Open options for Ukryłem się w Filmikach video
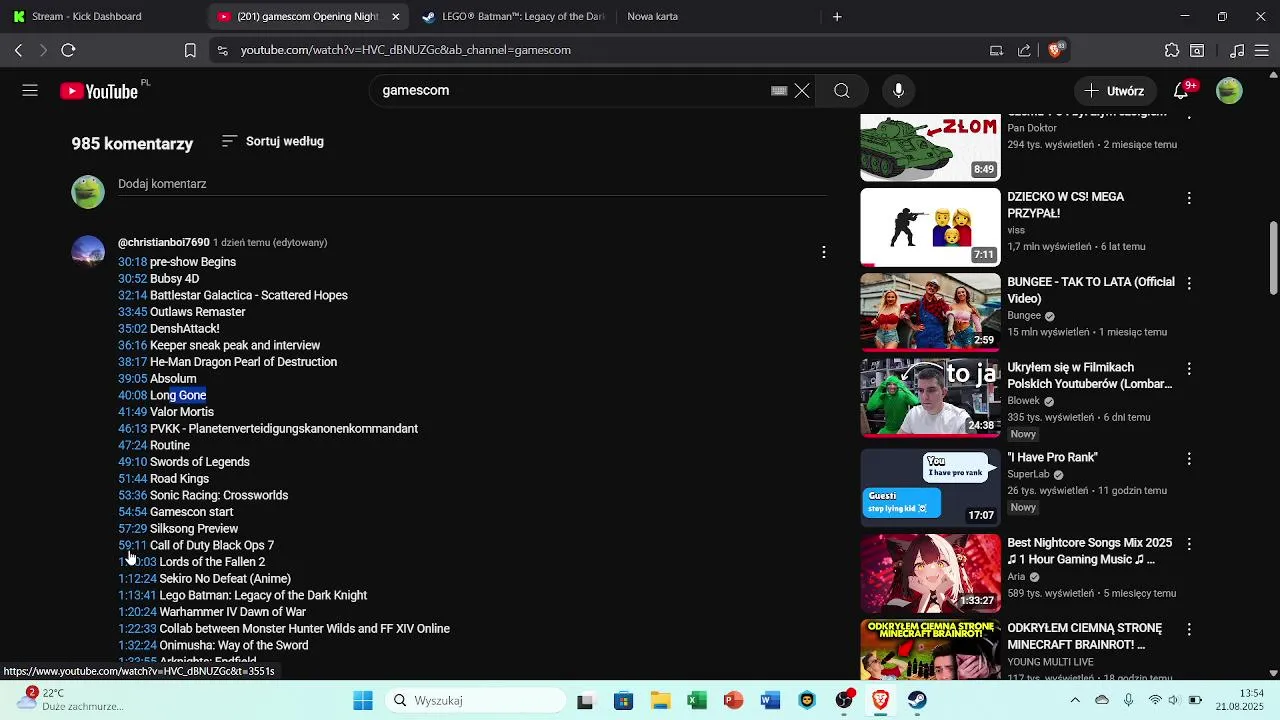This screenshot has width=1280, height=720. (x=1189, y=370)
